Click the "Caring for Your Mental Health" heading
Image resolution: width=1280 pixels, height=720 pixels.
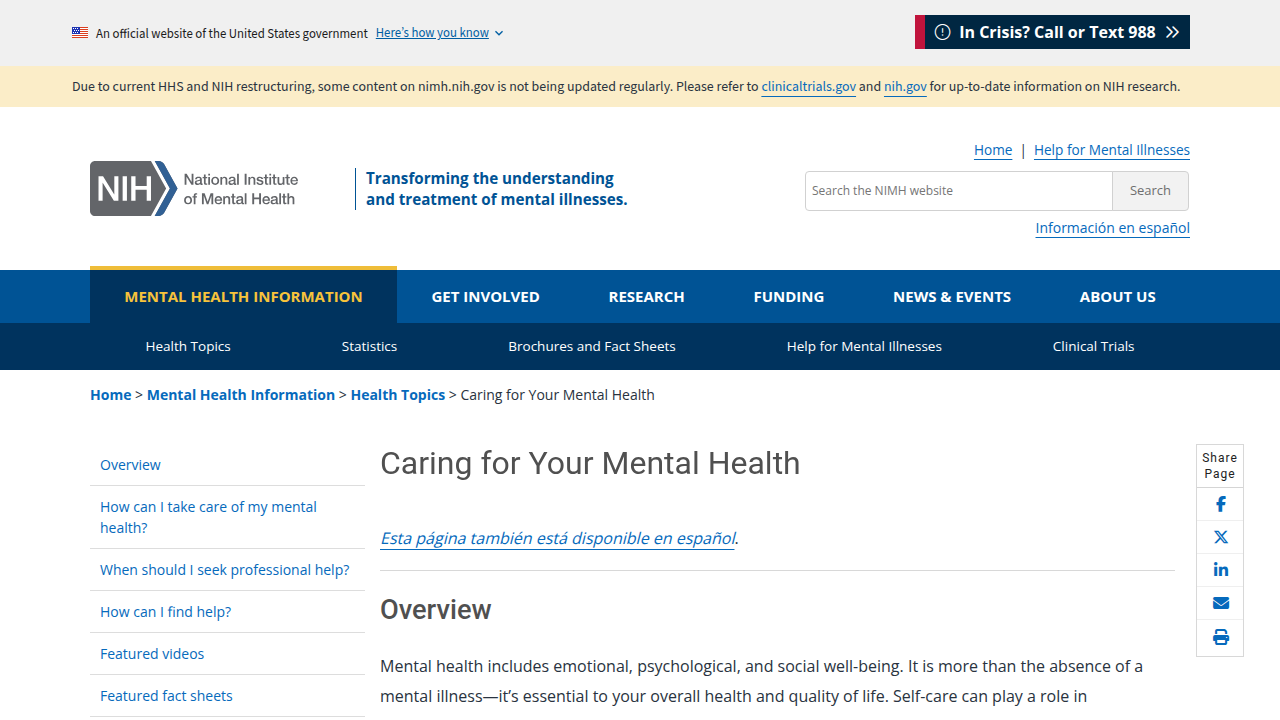tap(590, 463)
